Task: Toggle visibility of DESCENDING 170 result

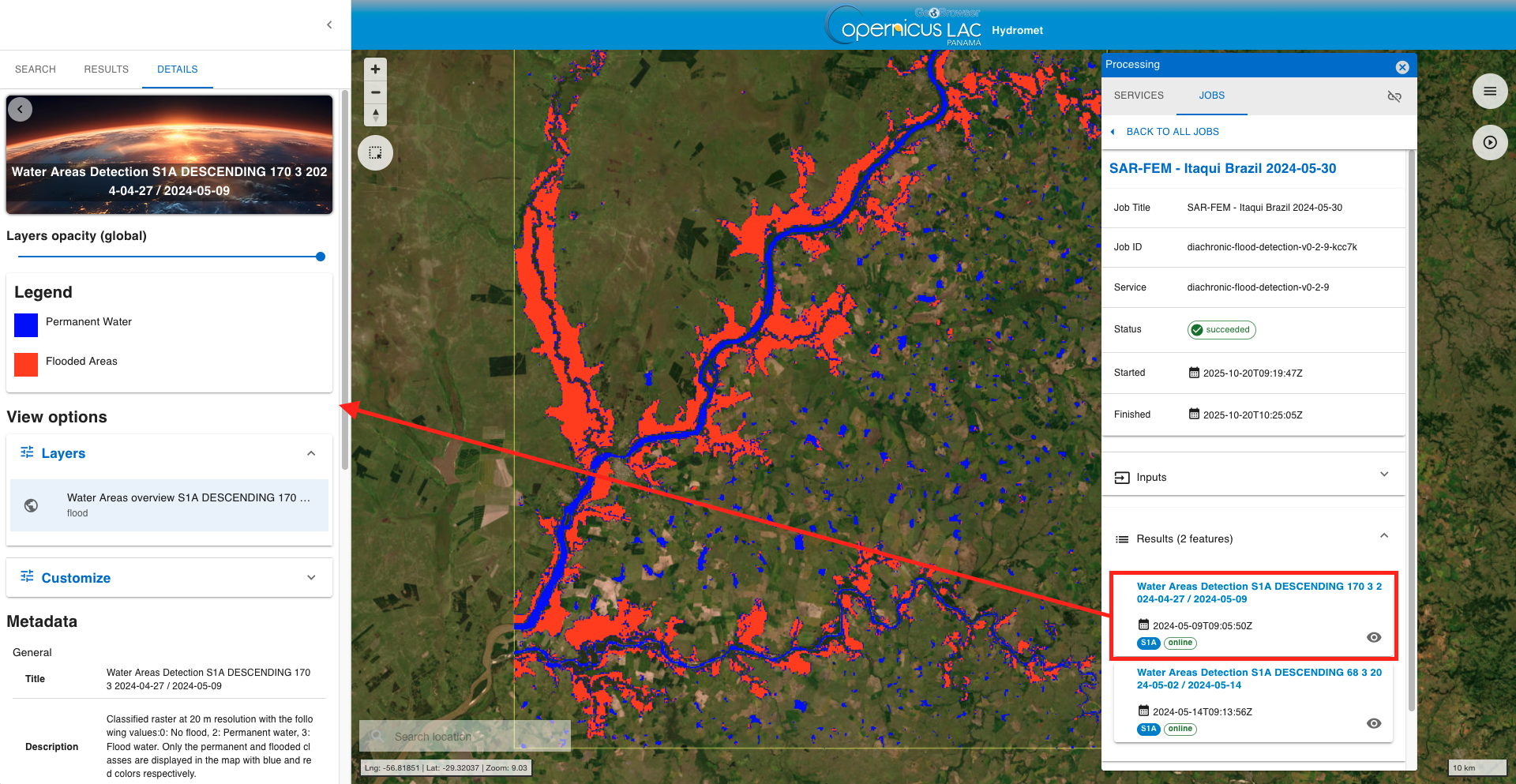Action: 1373,637
